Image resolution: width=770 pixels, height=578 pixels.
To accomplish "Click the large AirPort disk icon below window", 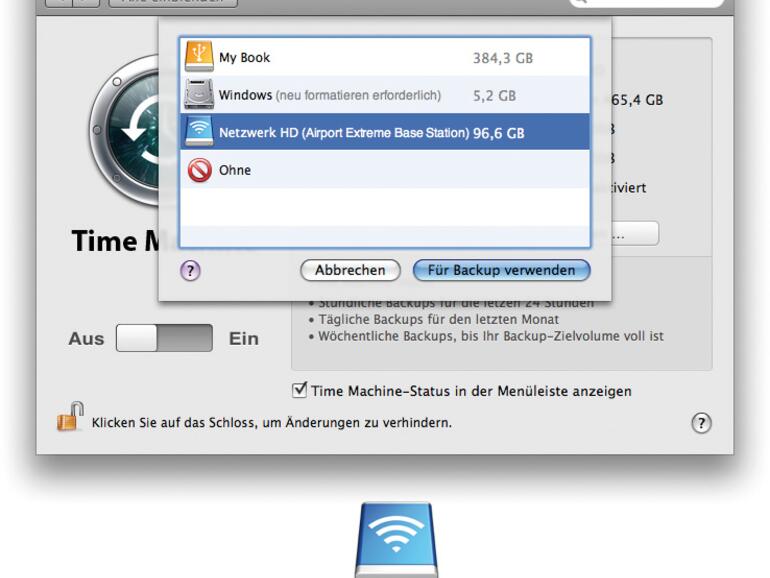I will coord(396,540).
